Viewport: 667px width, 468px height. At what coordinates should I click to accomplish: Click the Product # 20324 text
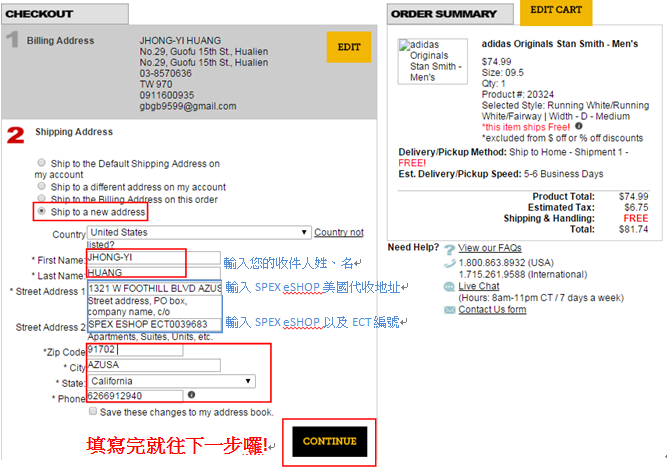(518, 94)
